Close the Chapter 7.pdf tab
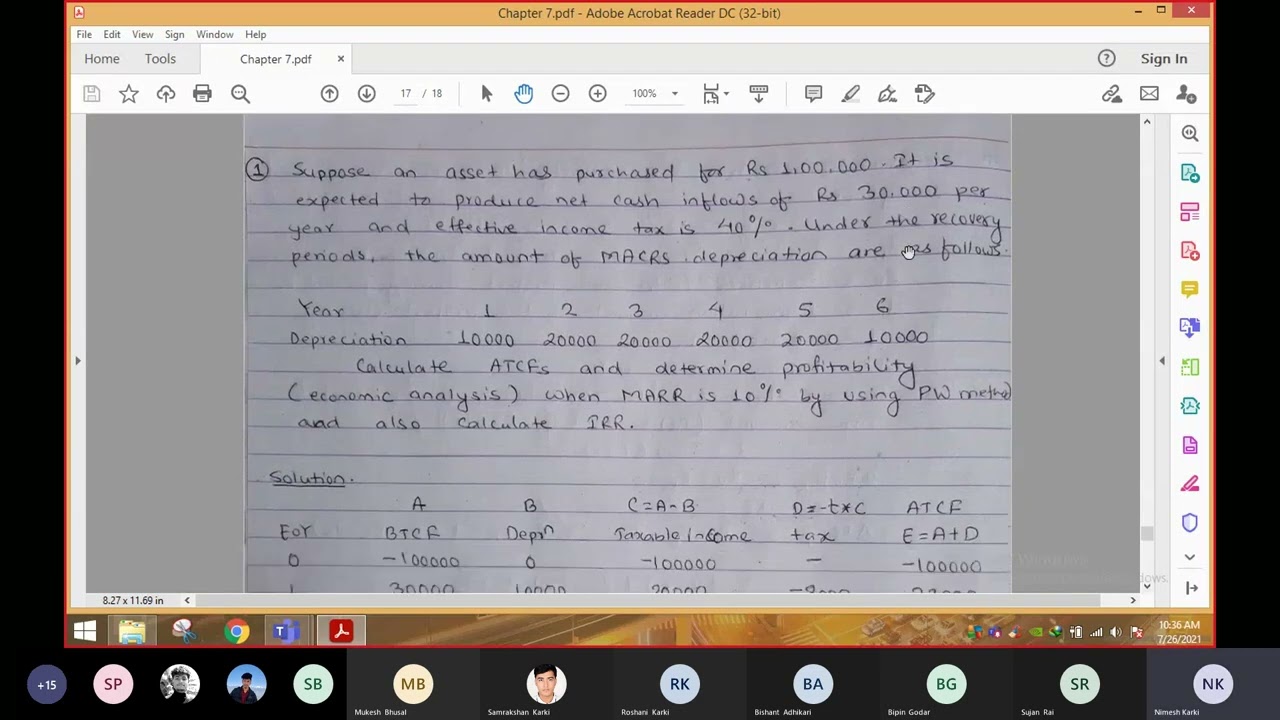 pyautogui.click(x=340, y=59)
